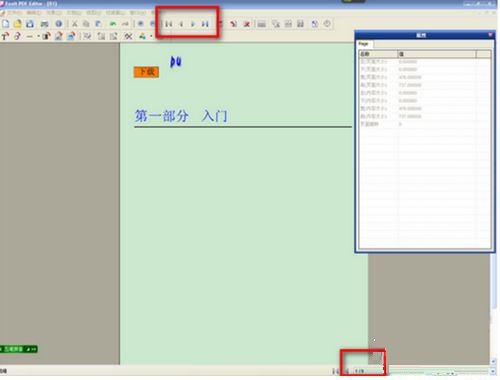Select the scissors tool in the second toolbar row
The width and height of the screenshot is (500, 380).
click(x=128, y=36)
